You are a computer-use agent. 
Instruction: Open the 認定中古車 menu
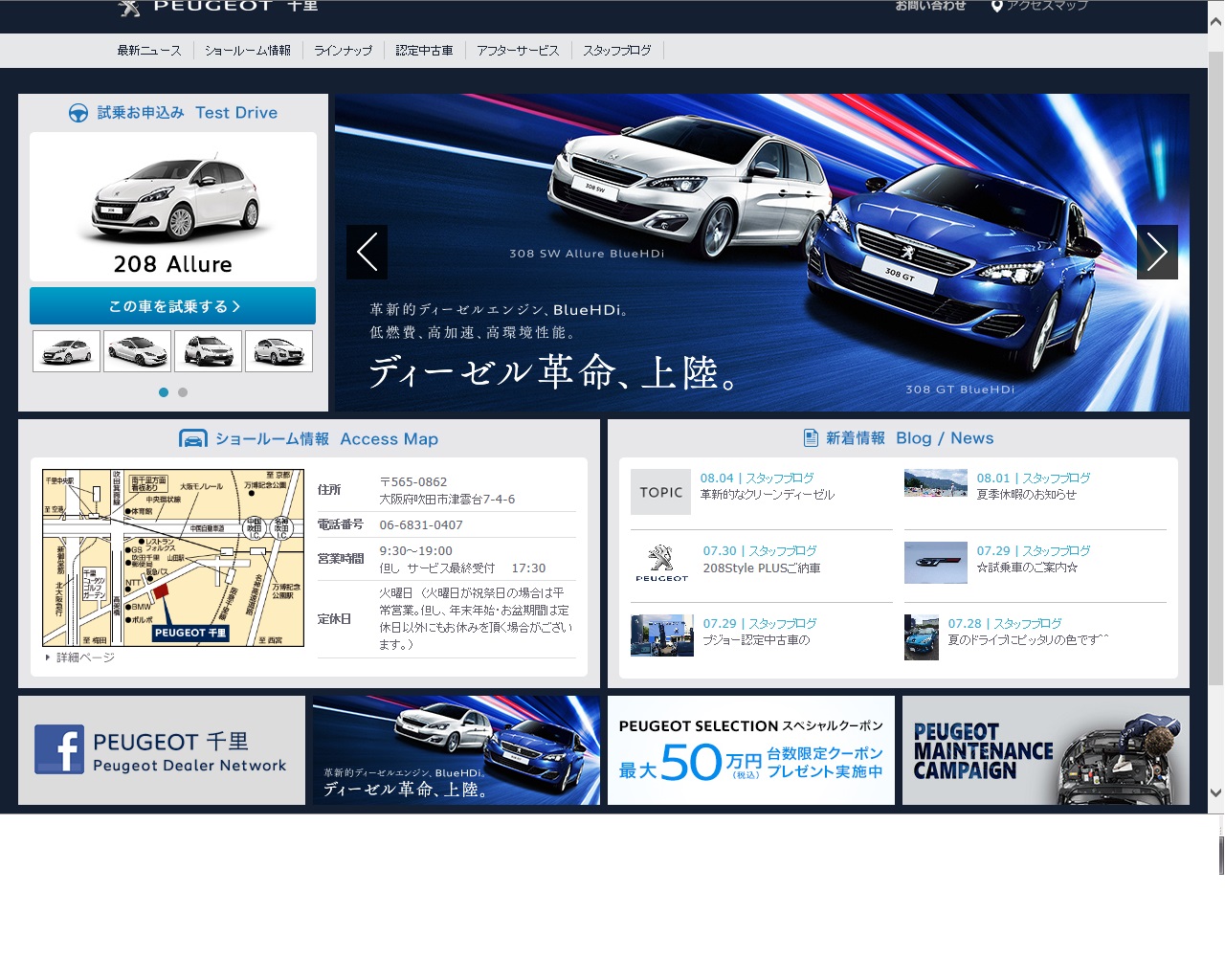(424, 51)
